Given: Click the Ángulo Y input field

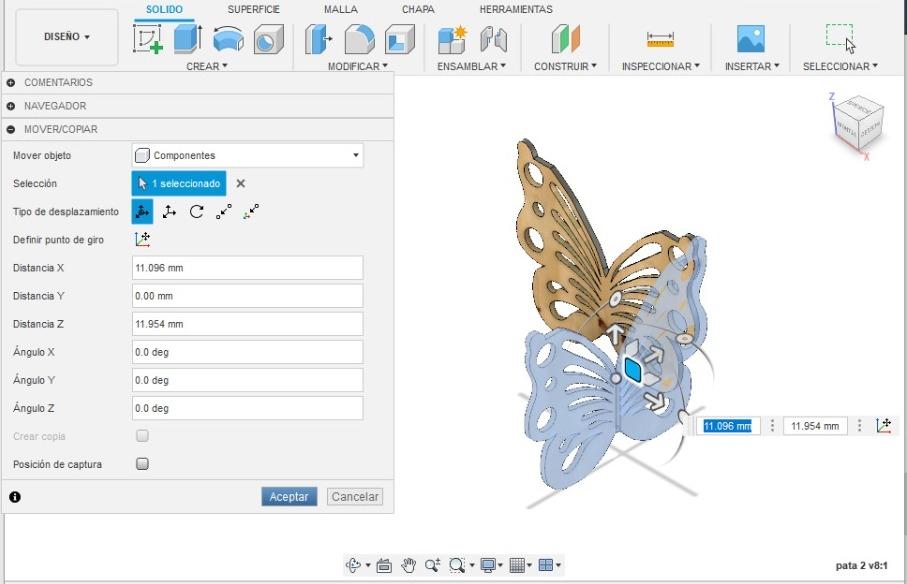Looking at the screenshot, I should tap(248, 380).
